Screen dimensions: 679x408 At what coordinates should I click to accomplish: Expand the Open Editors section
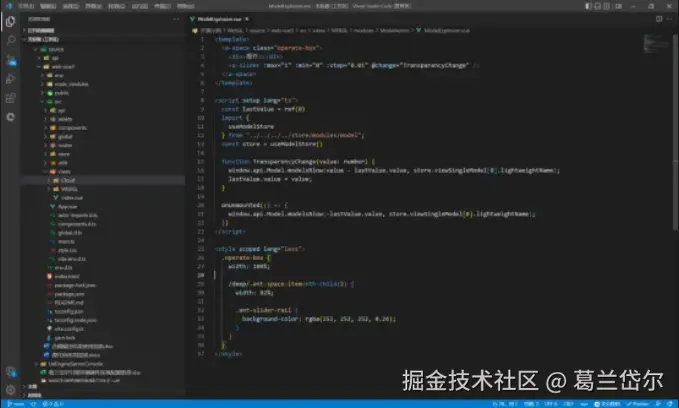coord(103,30)
